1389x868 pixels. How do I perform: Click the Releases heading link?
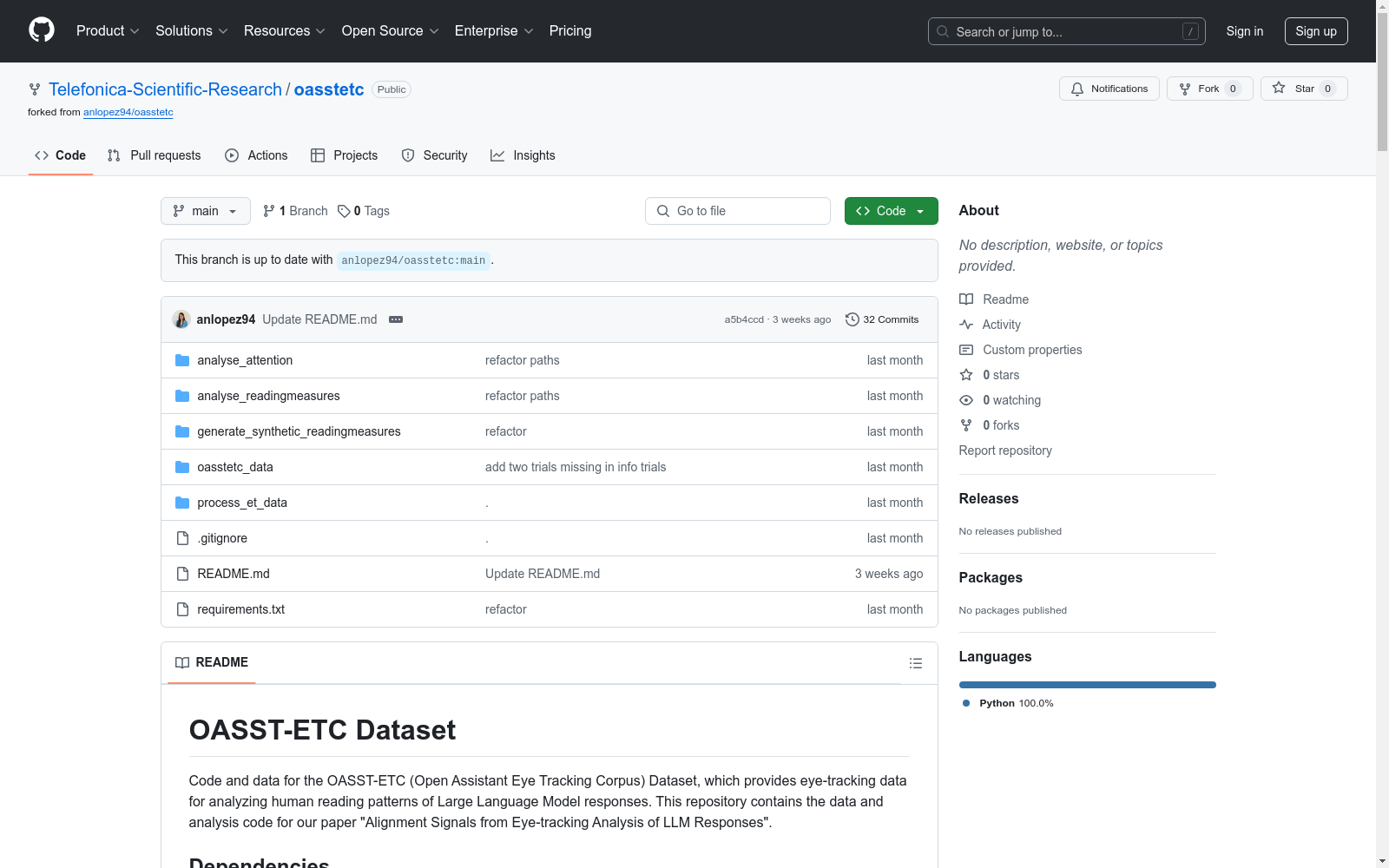989,499
